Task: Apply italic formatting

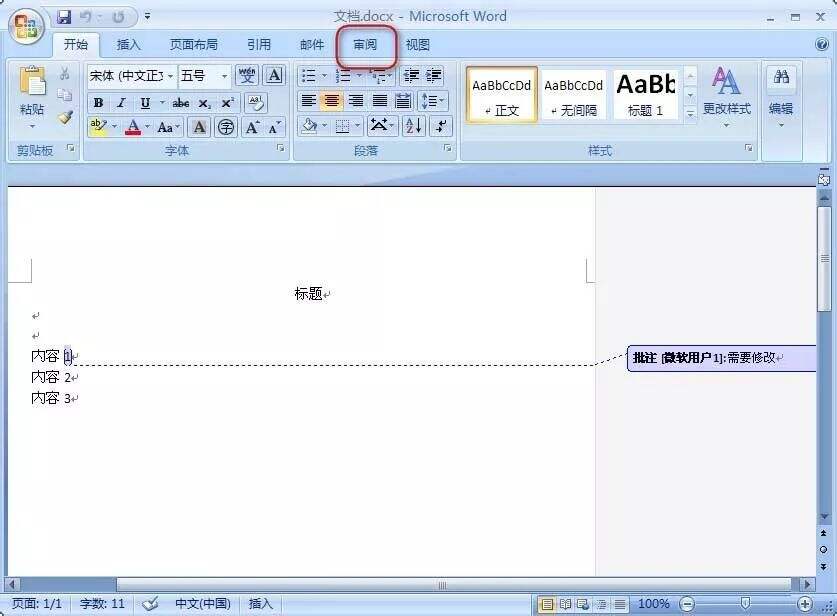Action: point(121,102)
